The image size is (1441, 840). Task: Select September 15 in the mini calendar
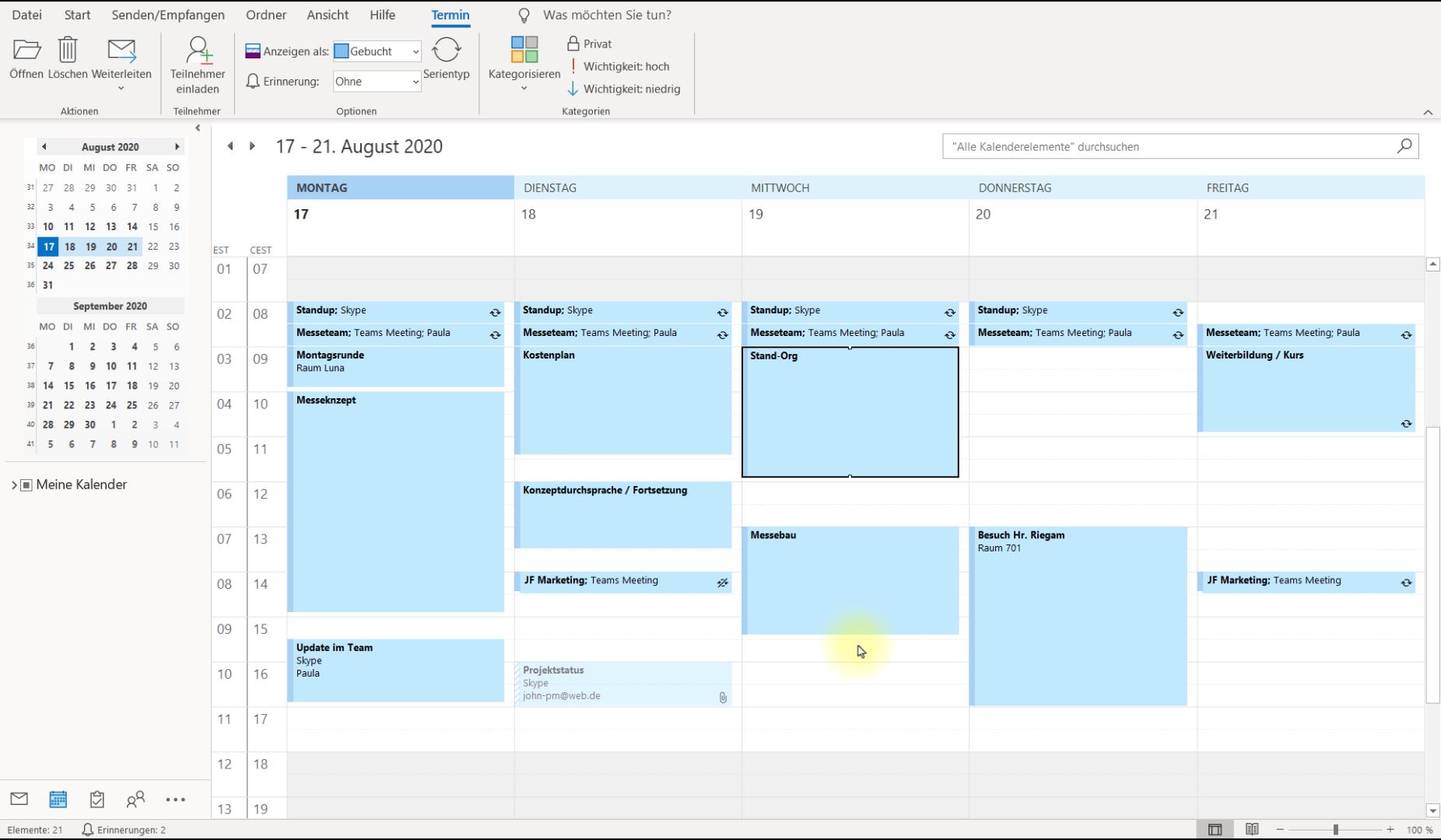tap(69, 386)
